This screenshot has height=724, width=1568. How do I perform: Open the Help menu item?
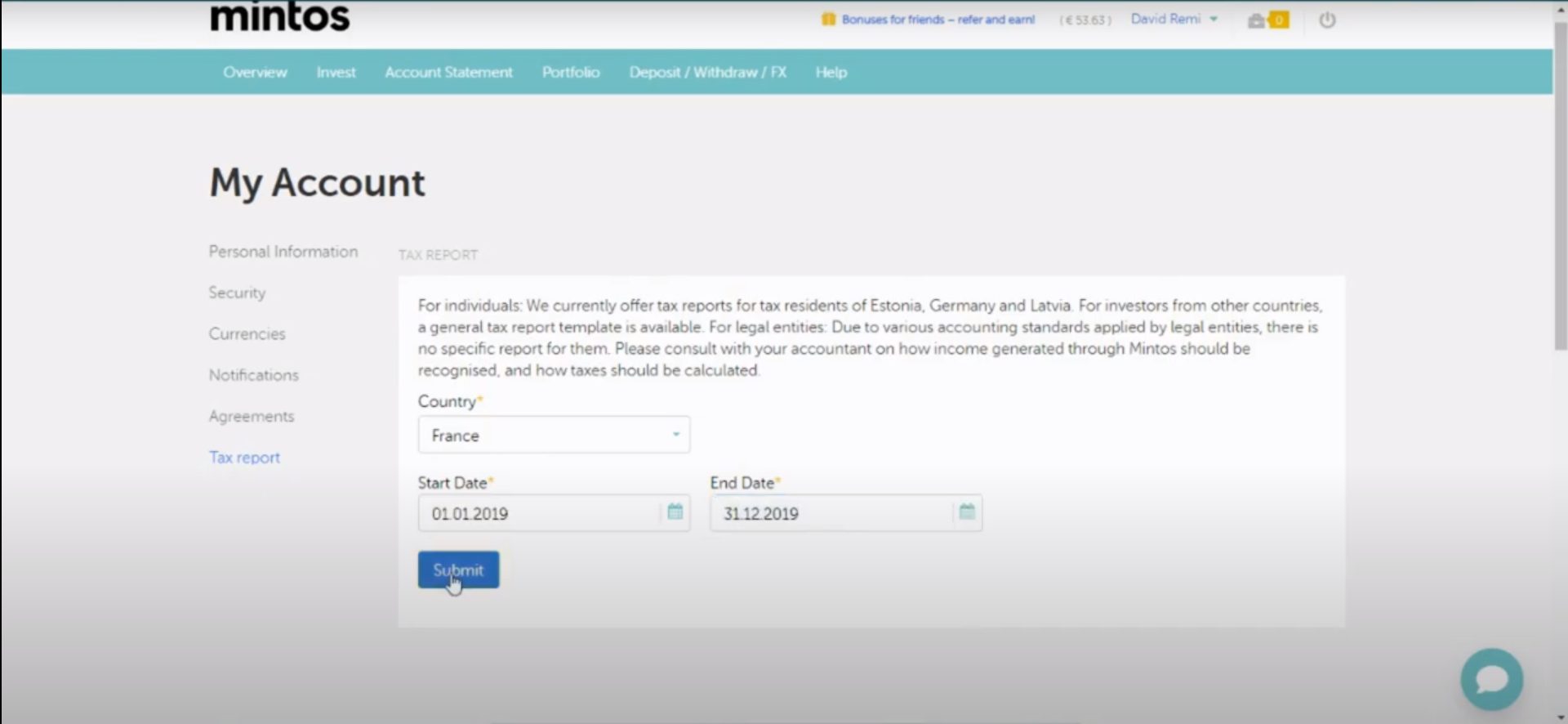[831, 72]
